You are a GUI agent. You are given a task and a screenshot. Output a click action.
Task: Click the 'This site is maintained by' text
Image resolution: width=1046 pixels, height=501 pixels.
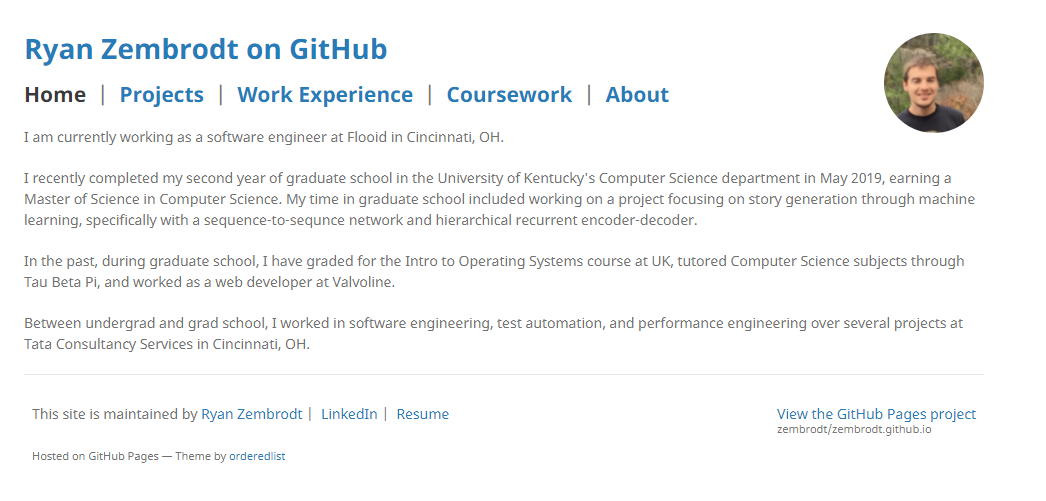coord(114,414)
